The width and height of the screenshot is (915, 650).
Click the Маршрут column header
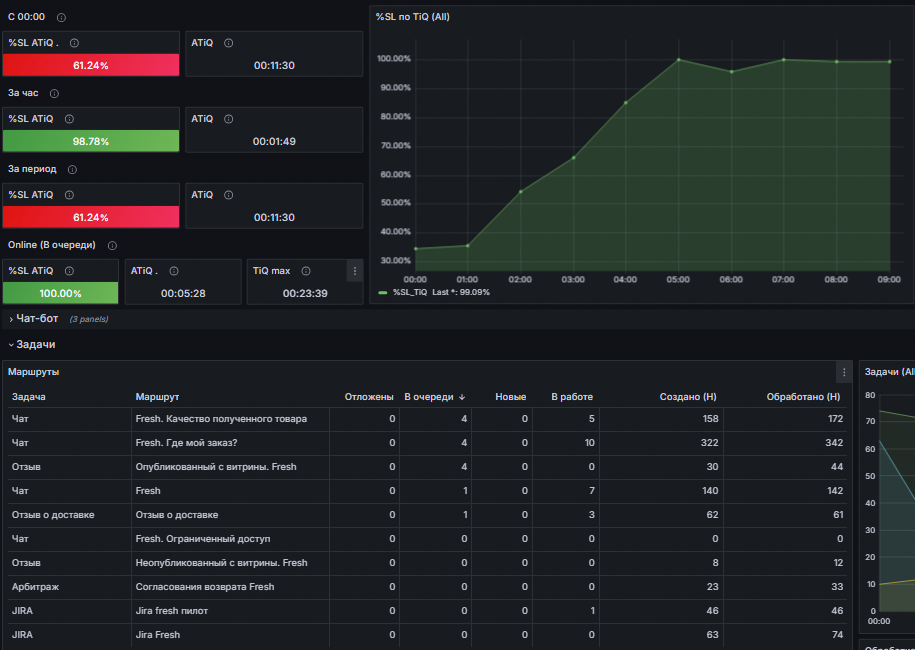pyautogui.click(x=157, y=397)
